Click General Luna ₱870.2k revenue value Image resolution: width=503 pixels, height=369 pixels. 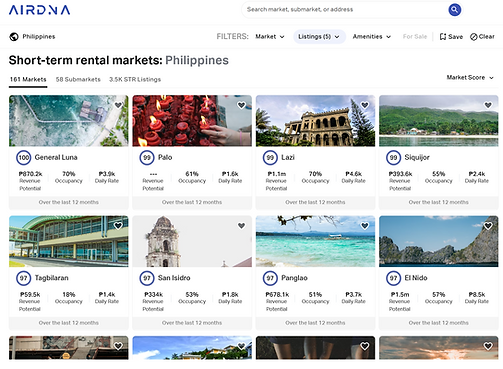[30, 174]
